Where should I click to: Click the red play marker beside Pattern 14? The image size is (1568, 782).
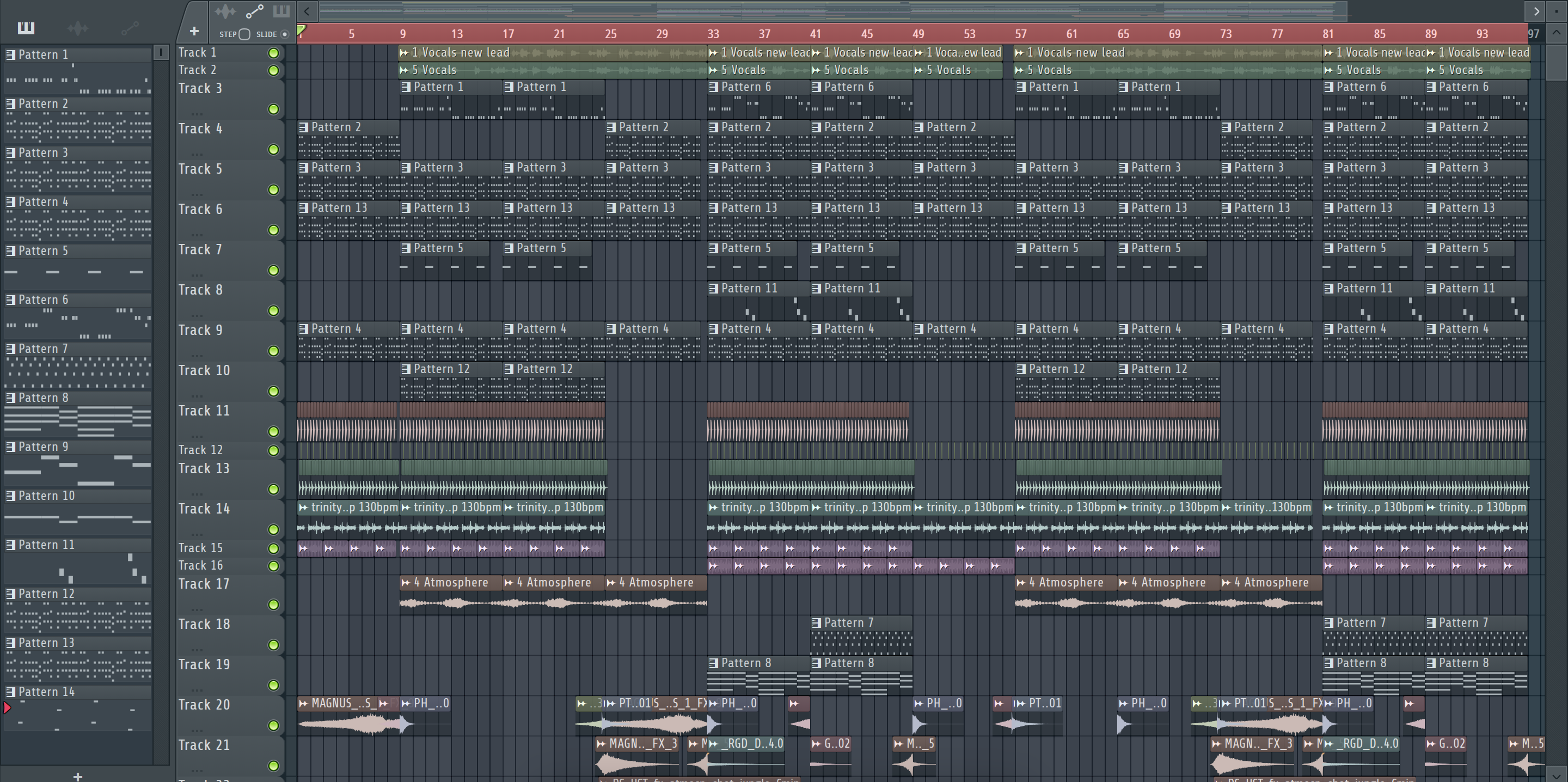tap(7, 708)
